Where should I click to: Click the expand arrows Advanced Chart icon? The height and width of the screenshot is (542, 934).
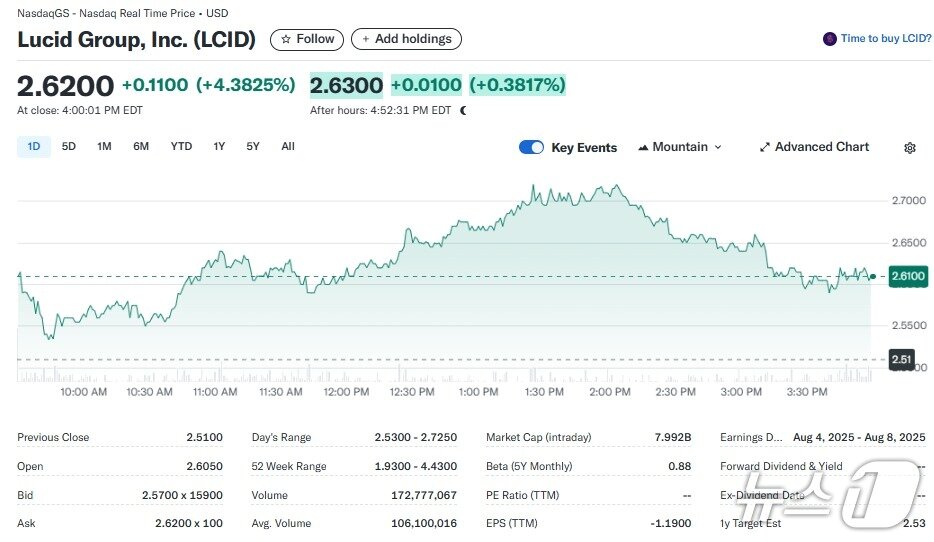click(x=765, y=147)
